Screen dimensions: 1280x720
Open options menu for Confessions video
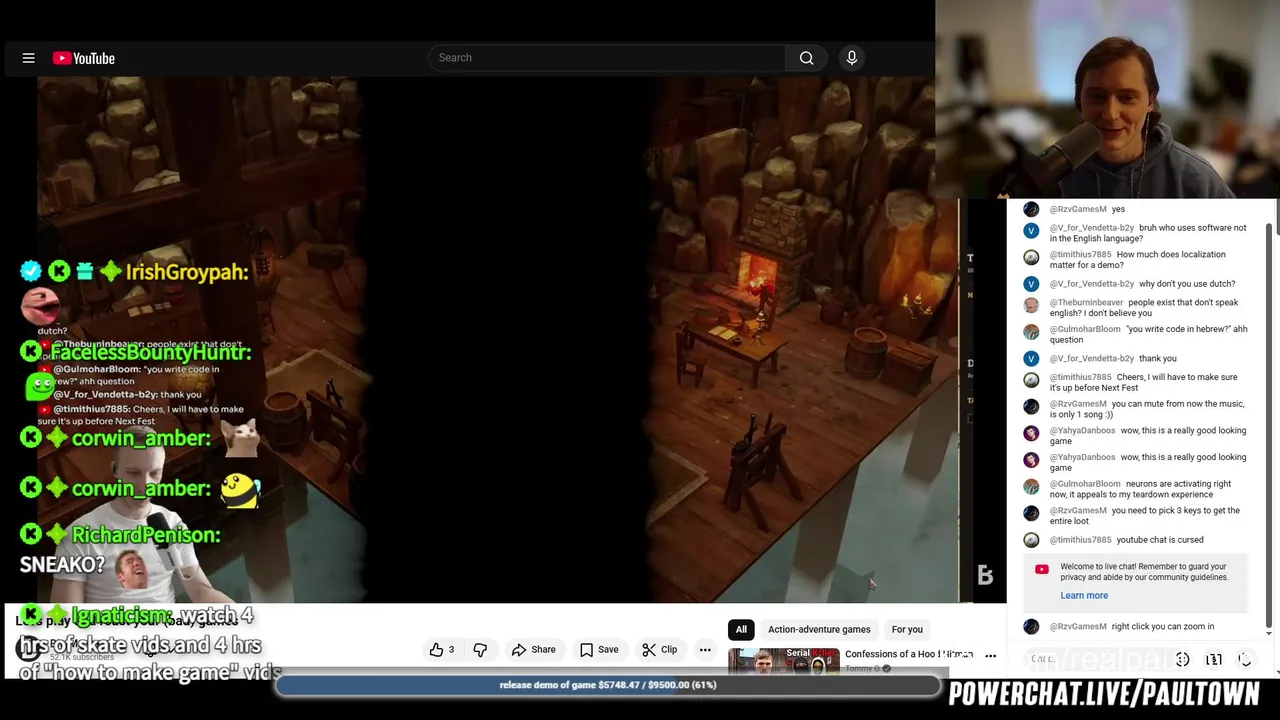[990, 656]
